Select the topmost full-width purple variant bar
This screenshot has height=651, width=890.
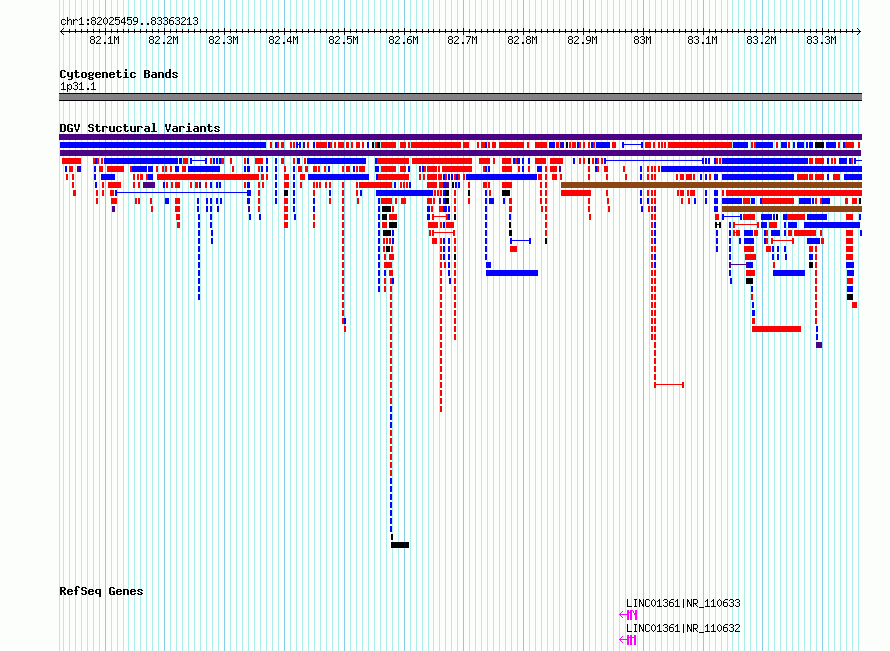click(x=460, y=137)
